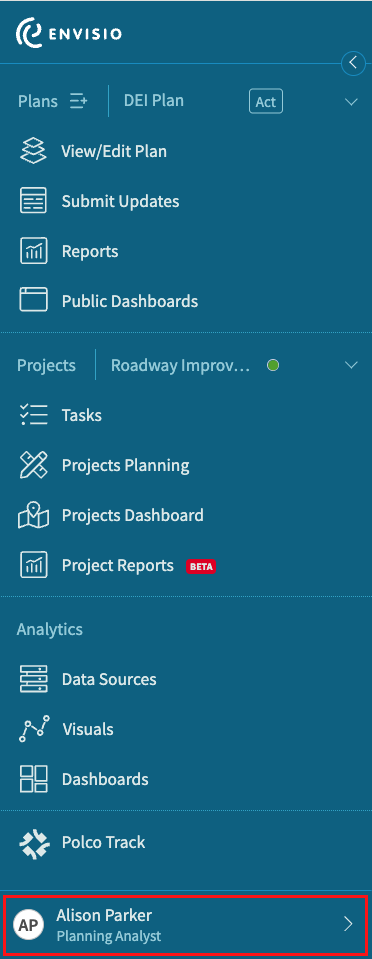Screen dimensions: 372x959
Task: Click the Tasks checklist icon
Action: click(34, 415)
